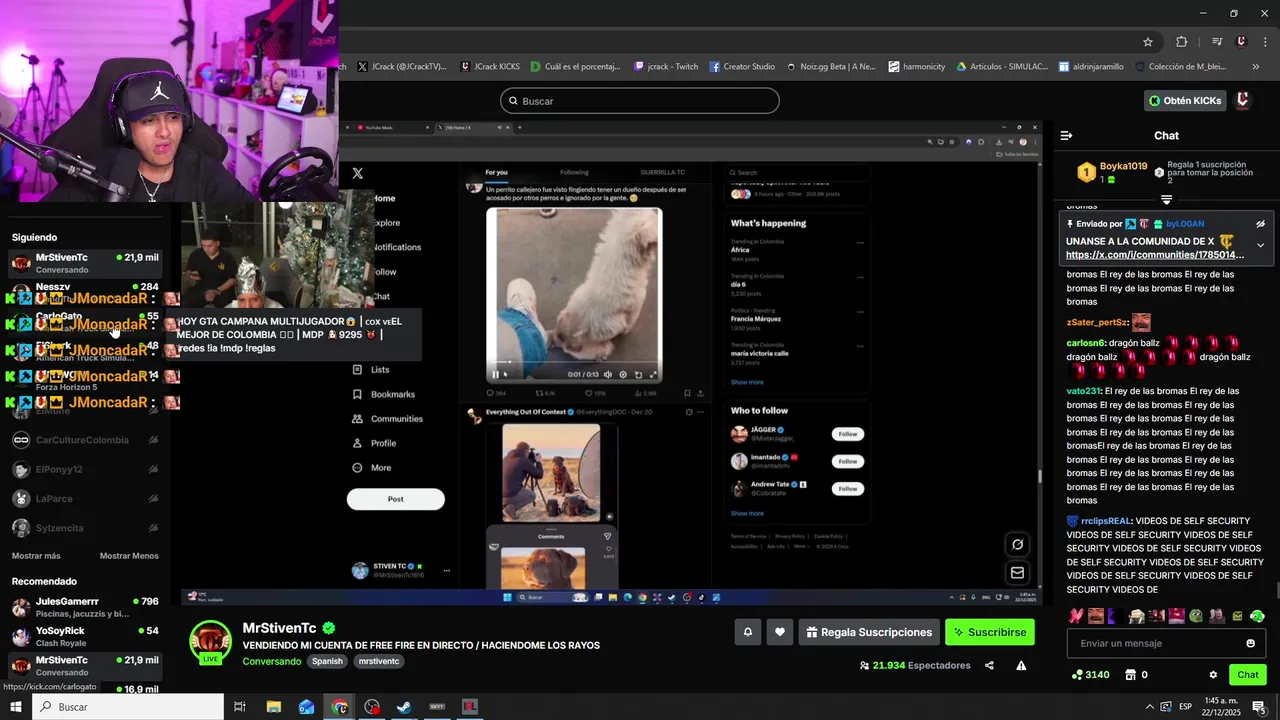Expand the gift leaderboard arrow under Boyka1019
The height and width of the screenshot is (720, 1280).
[1166, 200]
